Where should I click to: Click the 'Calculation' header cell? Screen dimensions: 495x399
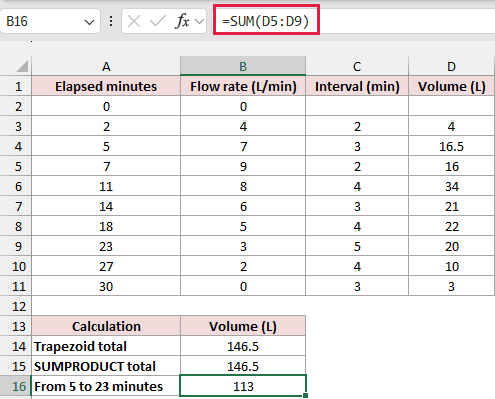coord(106,326)
